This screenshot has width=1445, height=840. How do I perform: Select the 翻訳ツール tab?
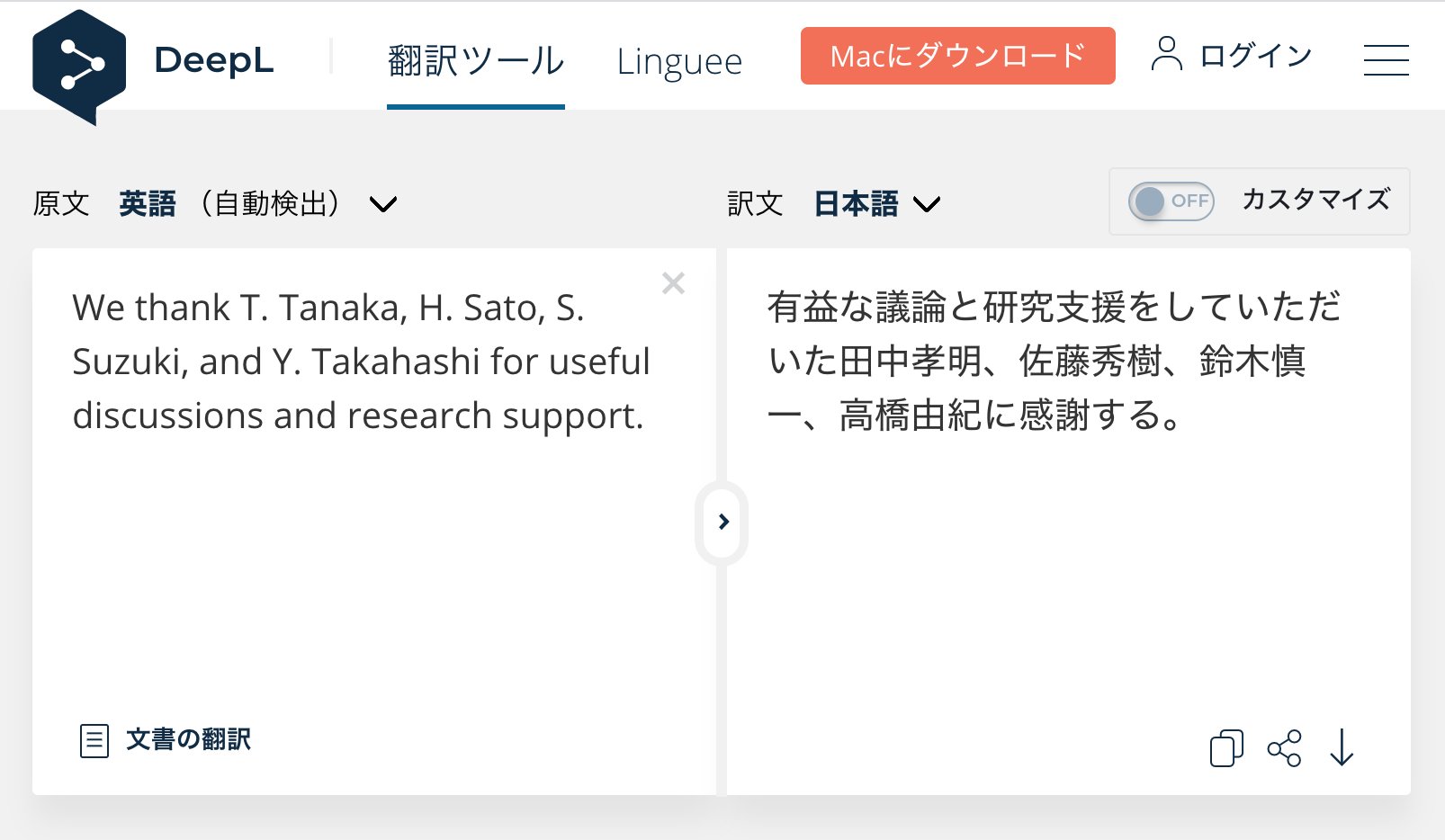point(476,61)
